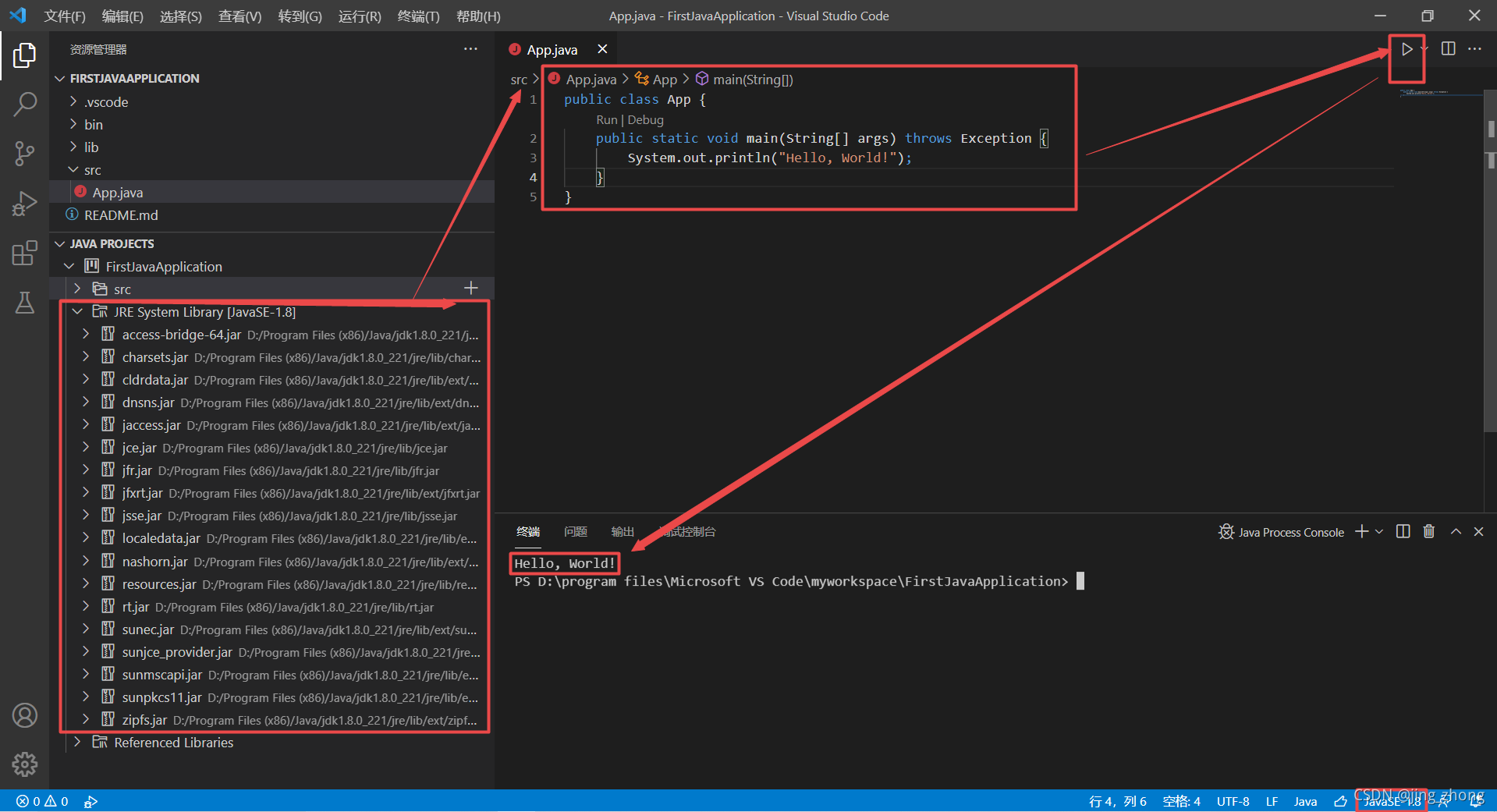Close the terminal panel

point(1478,531)
